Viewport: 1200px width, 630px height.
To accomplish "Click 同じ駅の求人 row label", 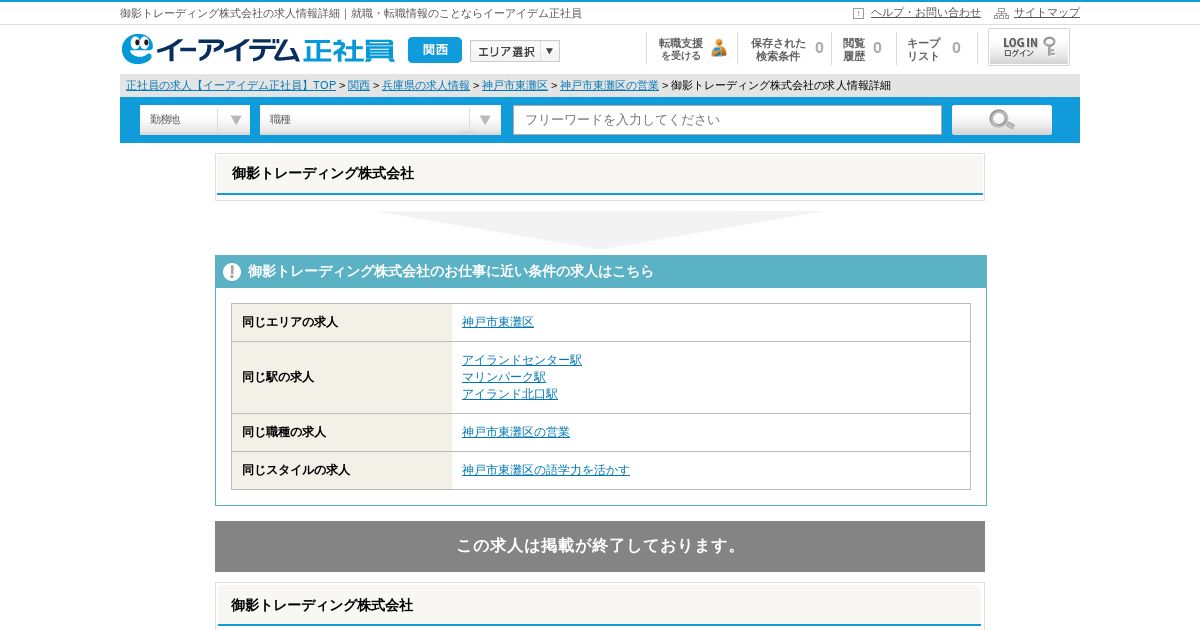I will [278, 377].
